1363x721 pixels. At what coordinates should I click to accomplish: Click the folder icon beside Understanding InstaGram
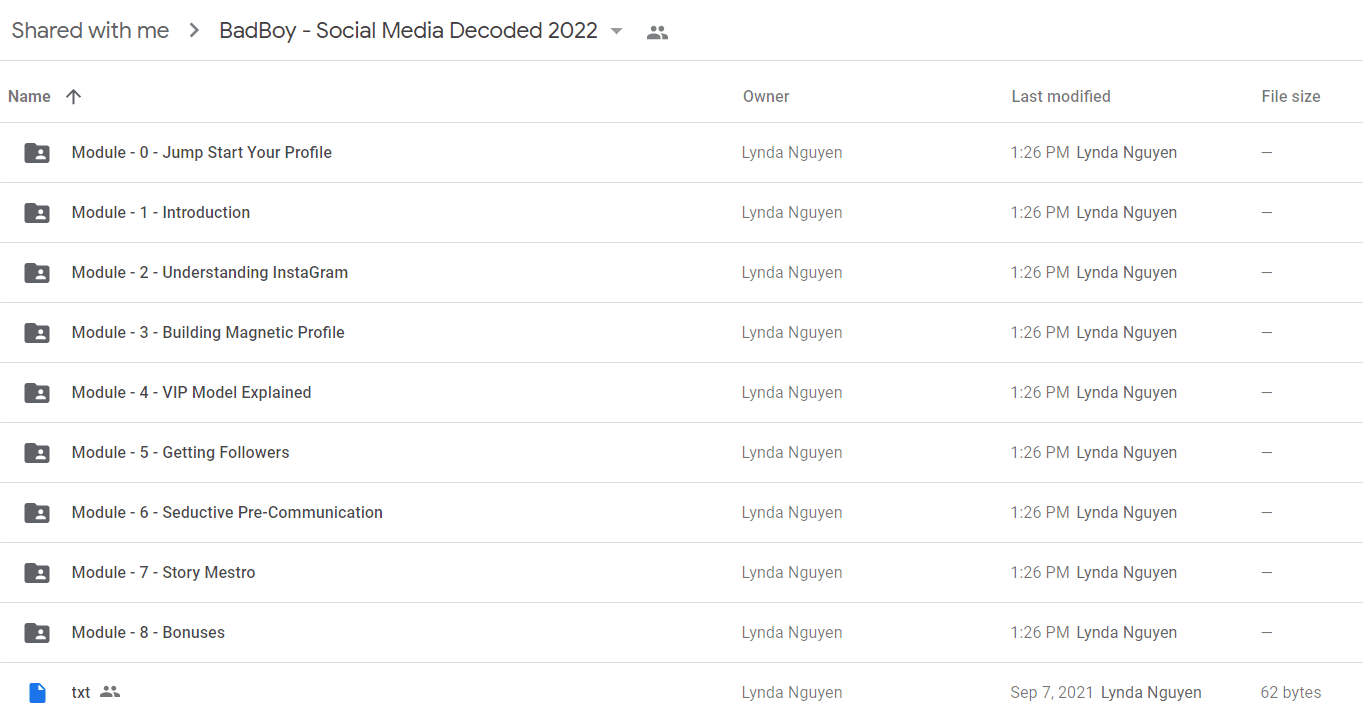(37, 273)
